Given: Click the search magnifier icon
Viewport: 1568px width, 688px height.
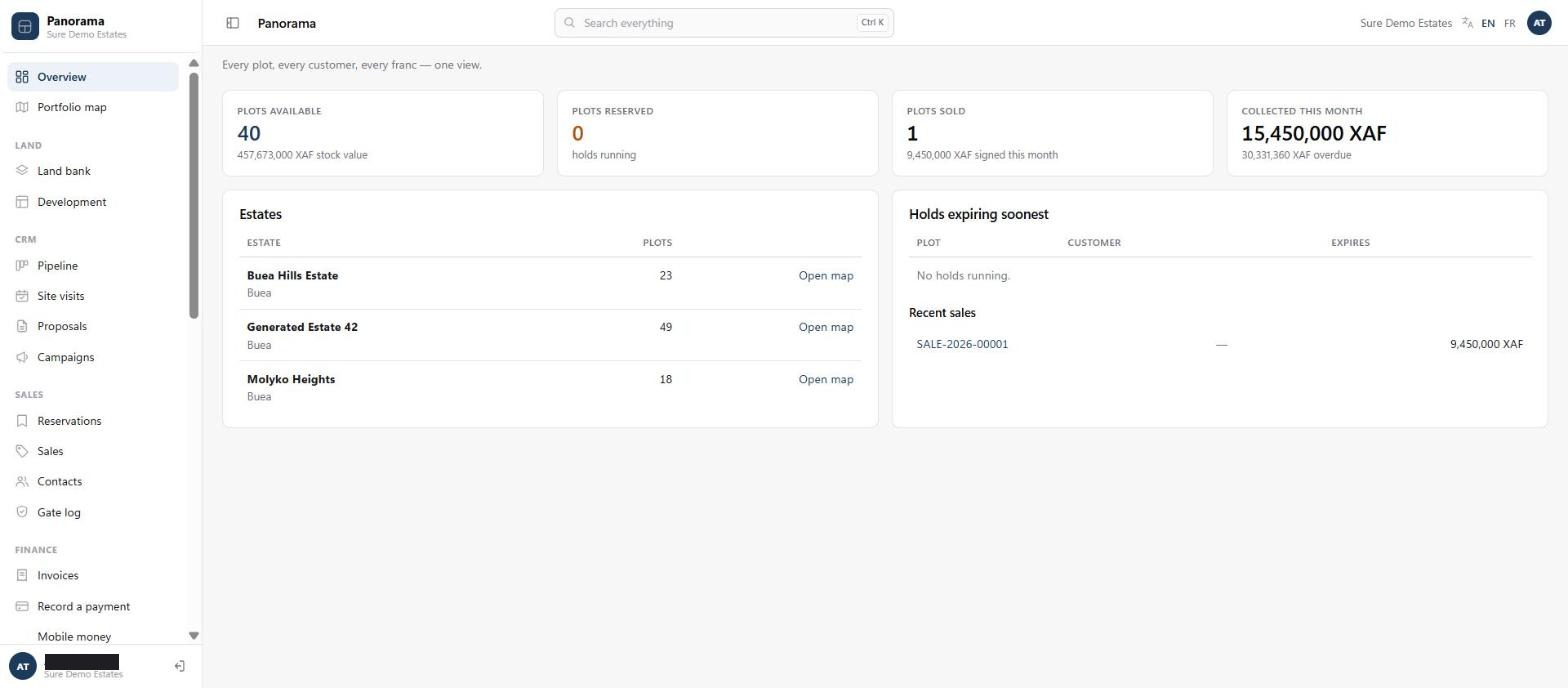Looking at the screenshot, I should coord(570,23).
